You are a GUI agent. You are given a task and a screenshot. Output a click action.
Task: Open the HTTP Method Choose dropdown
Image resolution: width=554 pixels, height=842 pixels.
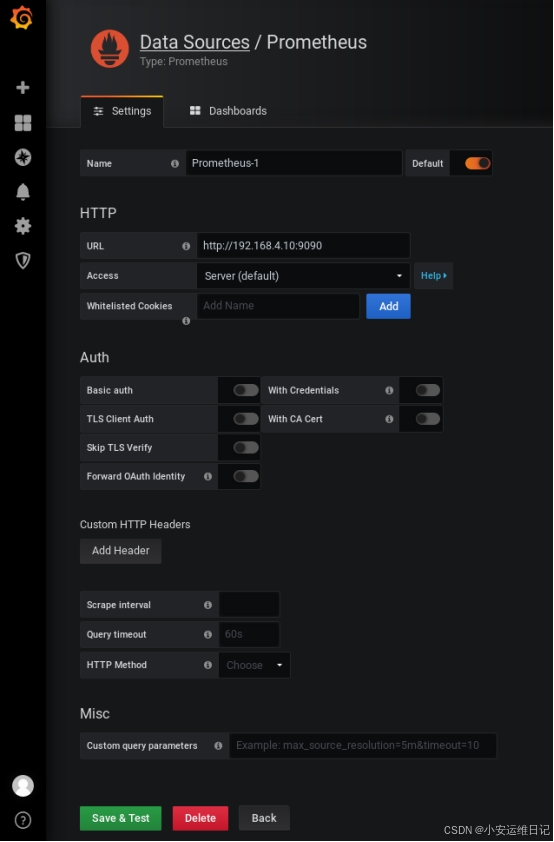click(254, 665)
